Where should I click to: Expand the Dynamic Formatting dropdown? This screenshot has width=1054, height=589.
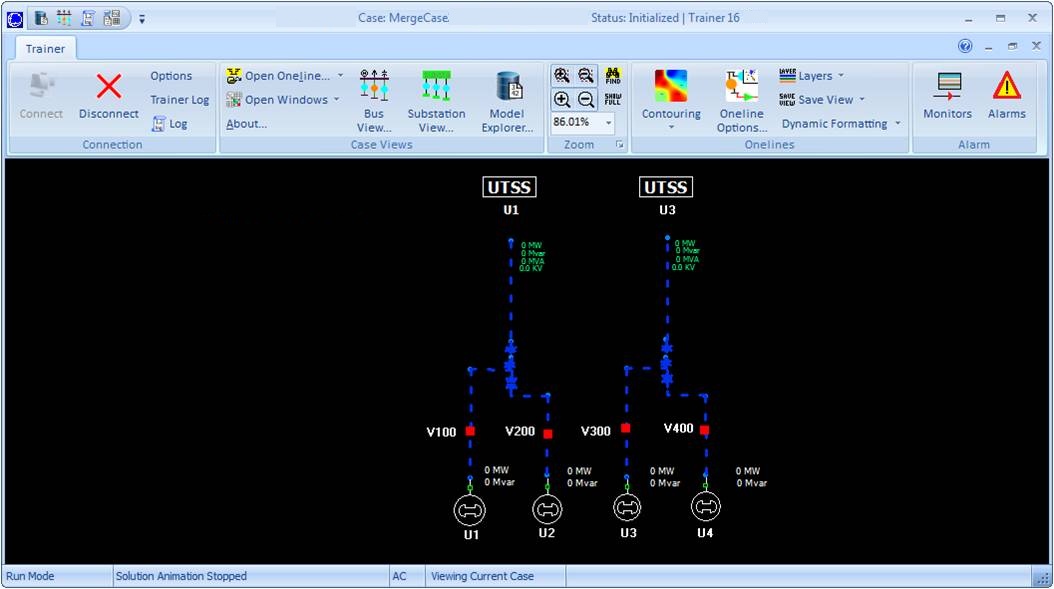897,124
